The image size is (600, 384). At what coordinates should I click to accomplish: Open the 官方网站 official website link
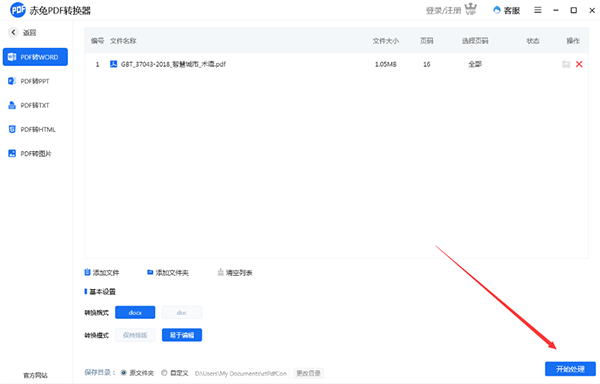(x=35, y=375)
